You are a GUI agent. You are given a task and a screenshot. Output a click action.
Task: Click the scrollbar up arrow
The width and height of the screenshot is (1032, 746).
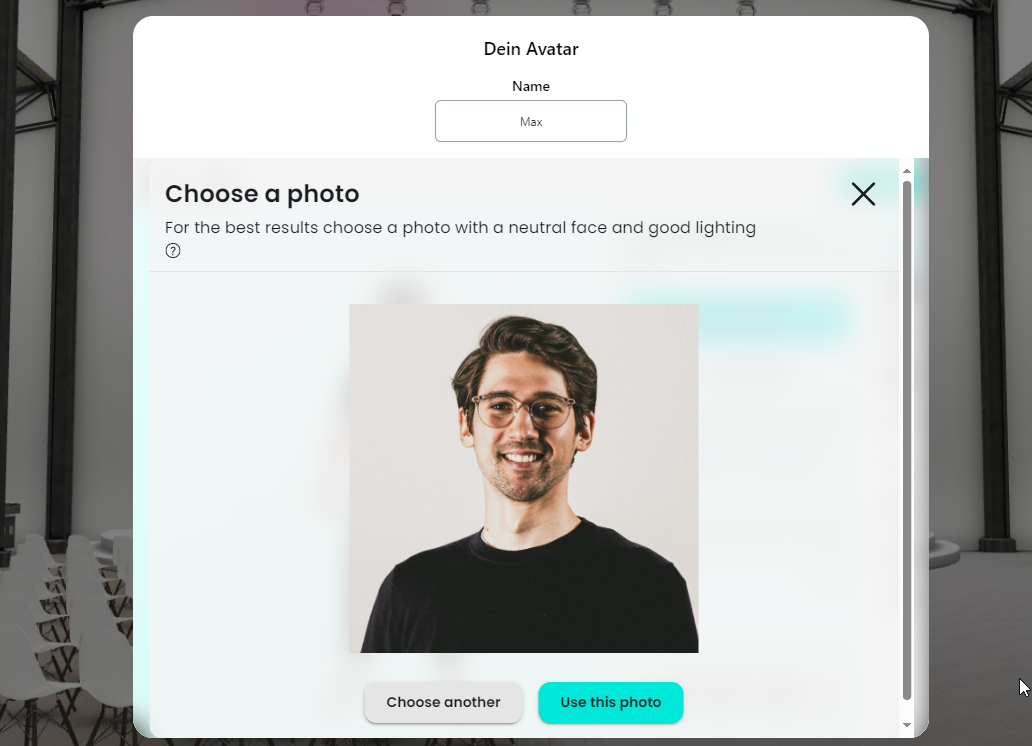pos(907,171)
